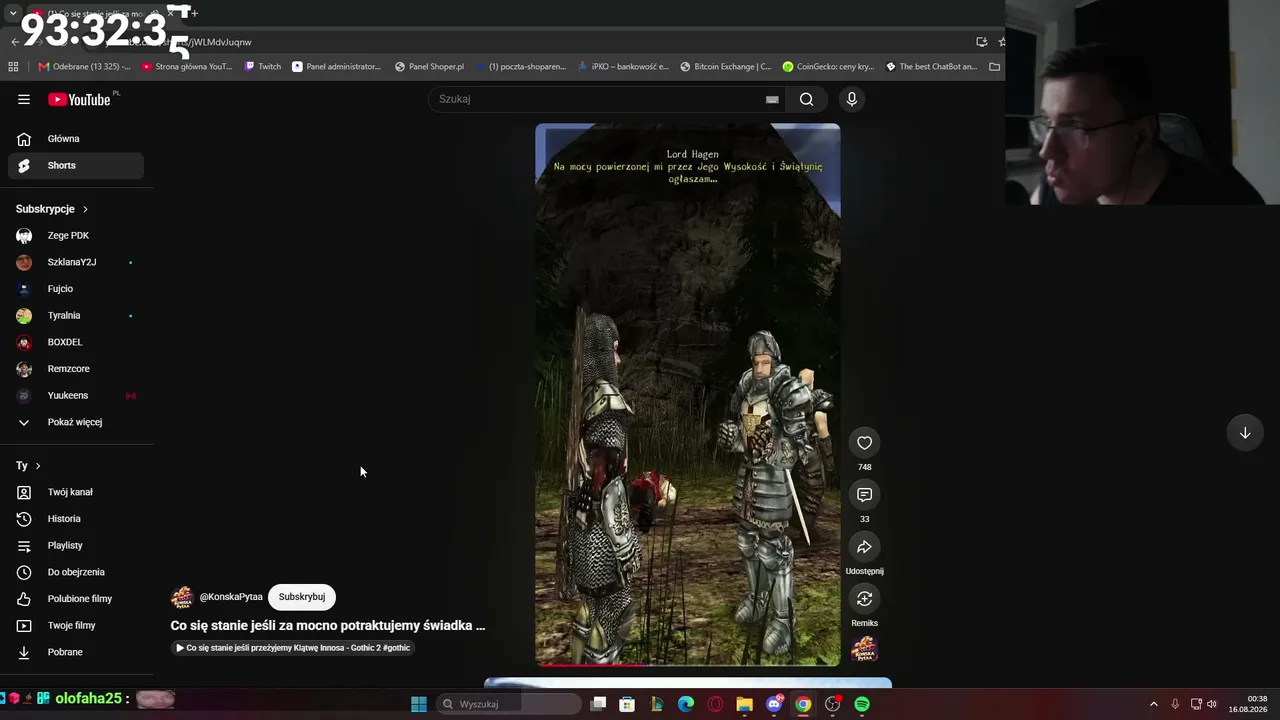Open the Short title 'Co się stanie jeśli za mocno'

click(328, 626)
